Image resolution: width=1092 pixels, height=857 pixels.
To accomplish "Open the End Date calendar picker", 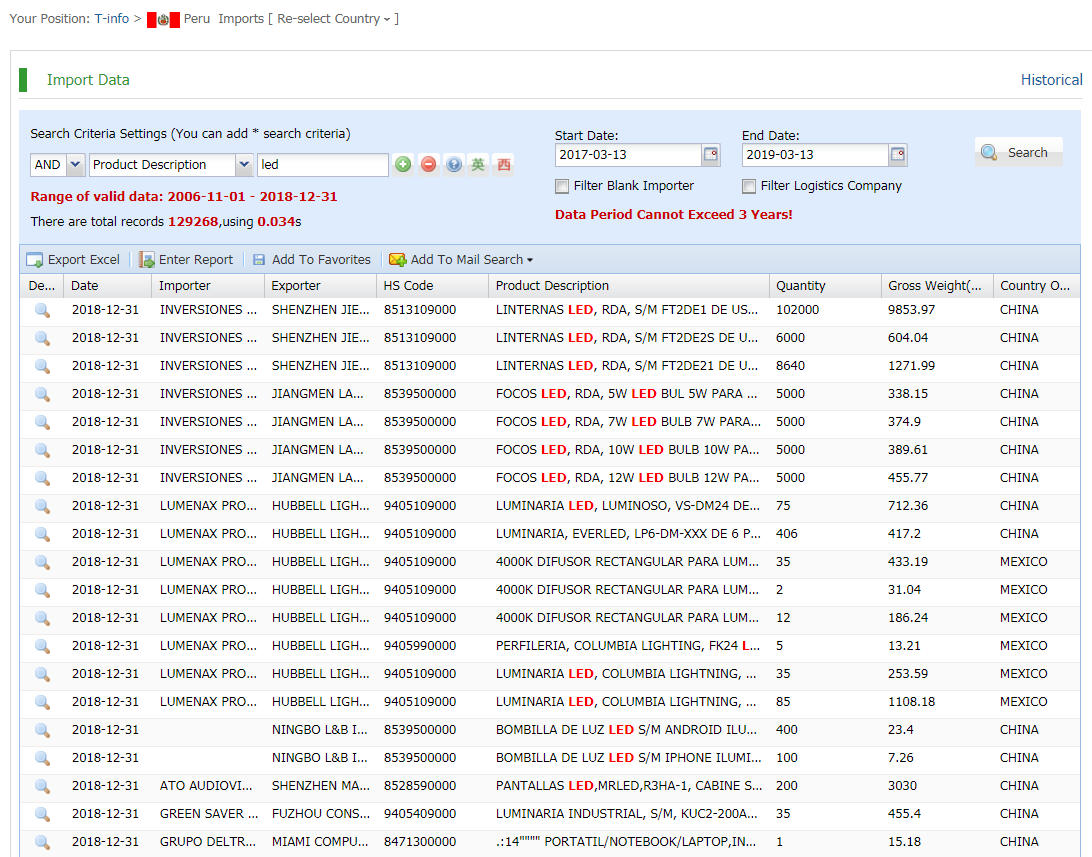I will pyautogui.click(x=898, y=155).
